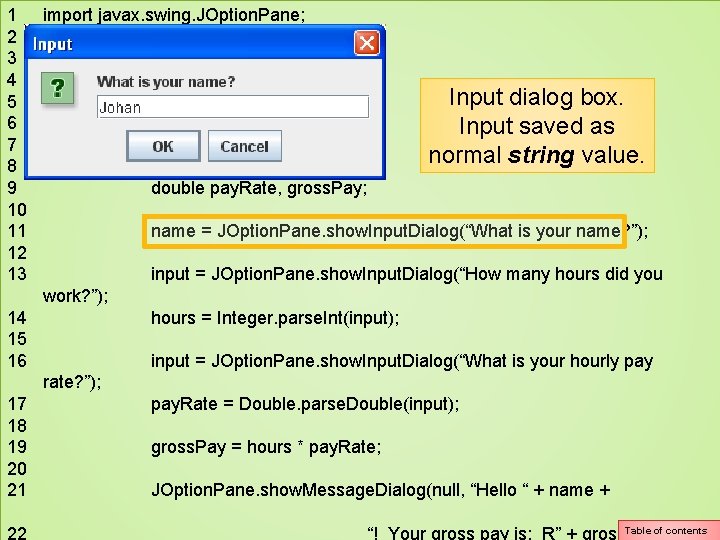Click the Input dialog title text
Viewport: 720px width, 540px height.
pos(52,44)
